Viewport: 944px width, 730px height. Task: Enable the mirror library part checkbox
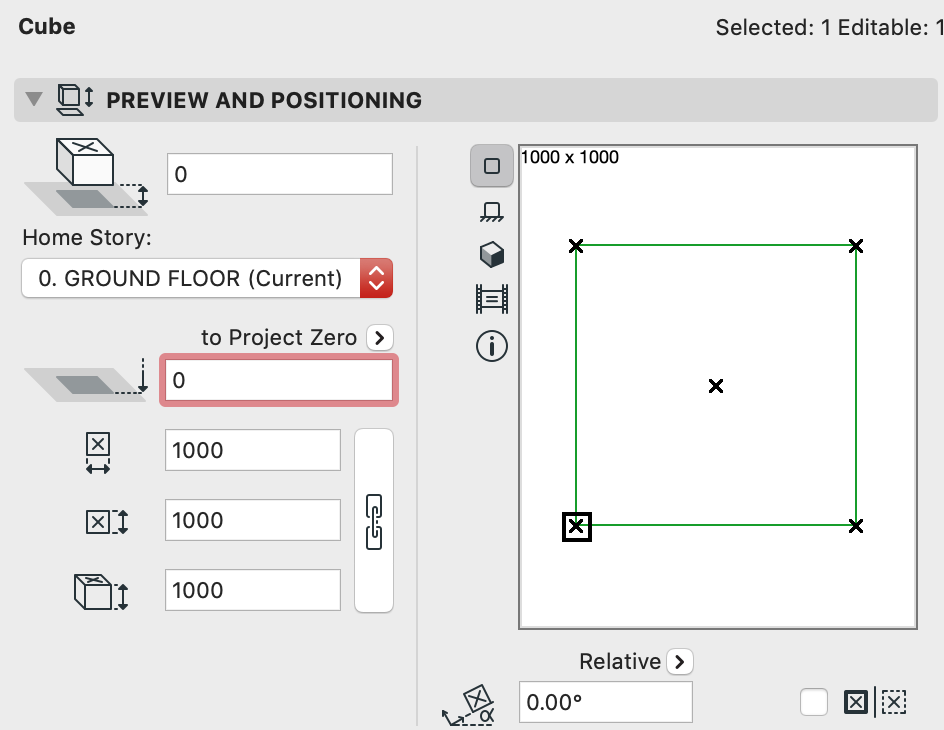click(x=814, y=703)
